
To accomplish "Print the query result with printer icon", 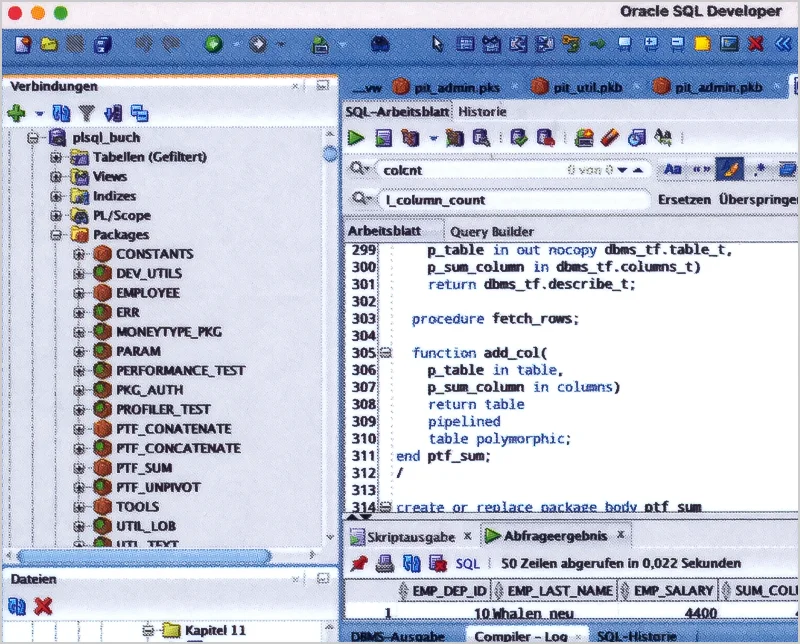I will (385, 563).
